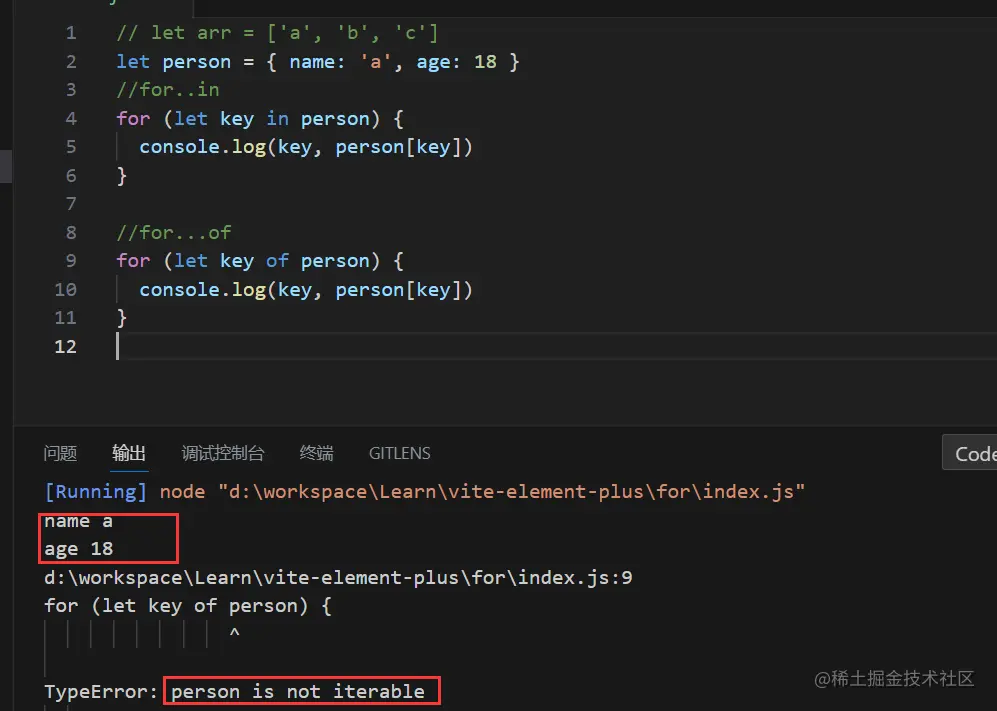Click 'person is not iterable' message
This screenshot has height=711, width=997.
(x=298, y=691)
